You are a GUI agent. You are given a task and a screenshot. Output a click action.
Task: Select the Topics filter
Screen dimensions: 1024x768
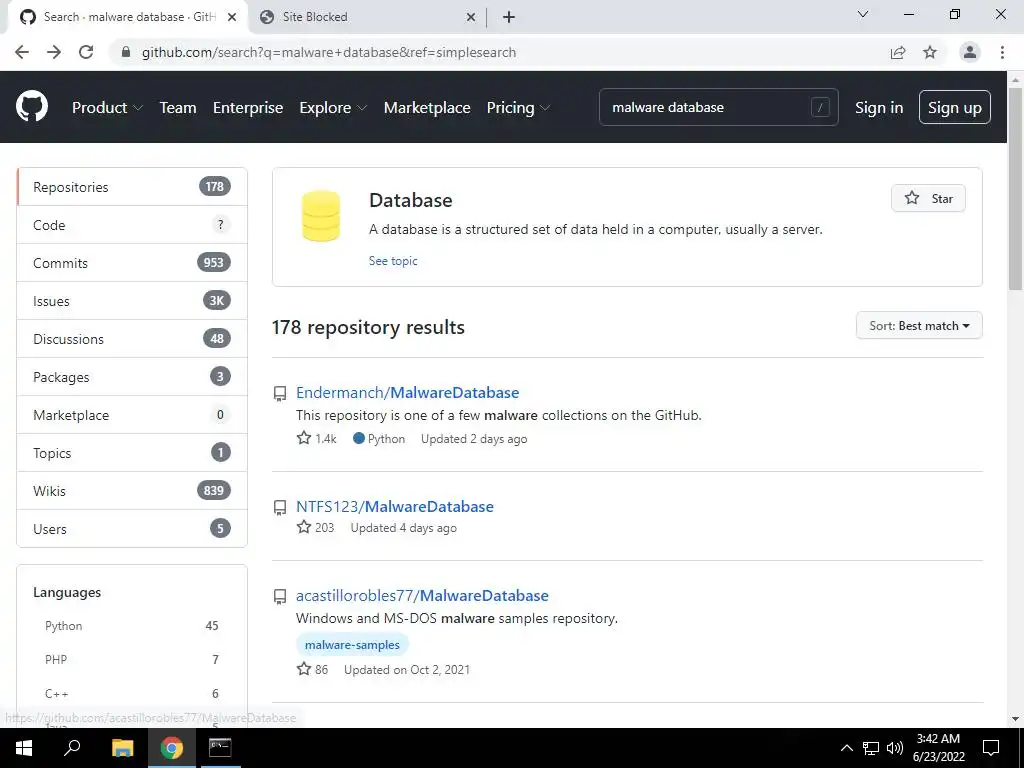click(132, 453)
